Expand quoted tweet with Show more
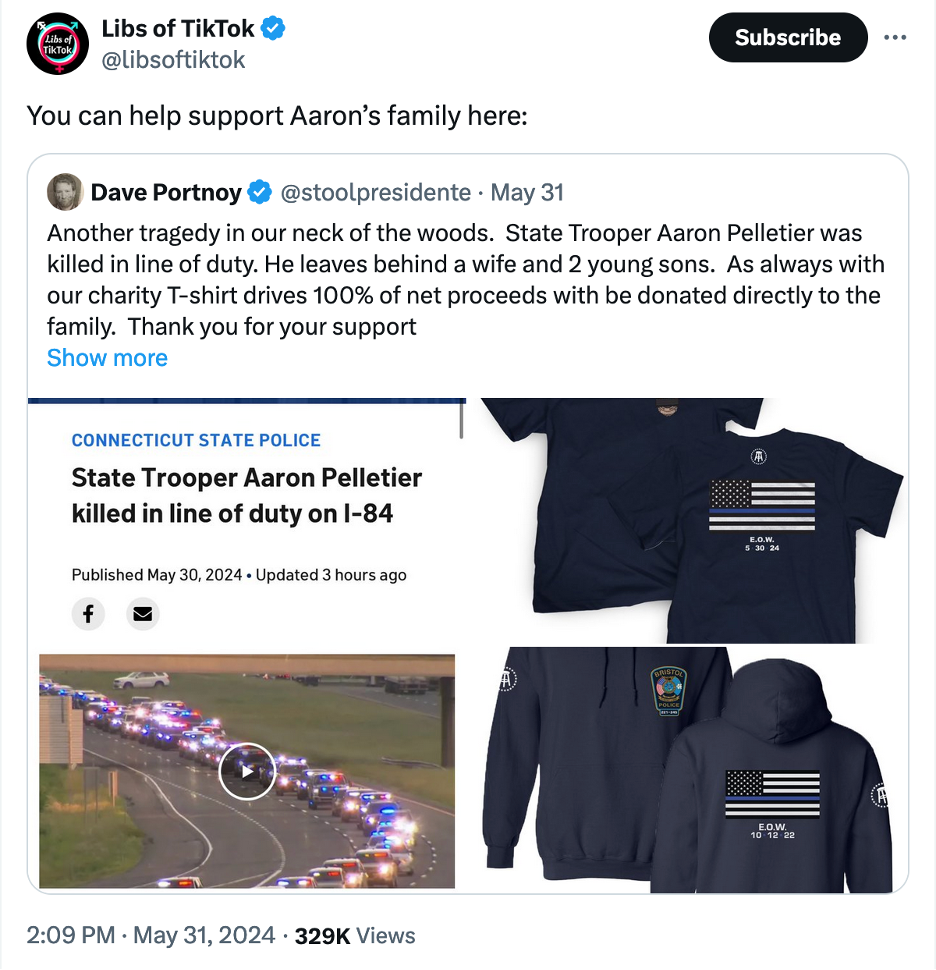Image resolution: width=936 pixels, height=970 pixels. point(107,358)
